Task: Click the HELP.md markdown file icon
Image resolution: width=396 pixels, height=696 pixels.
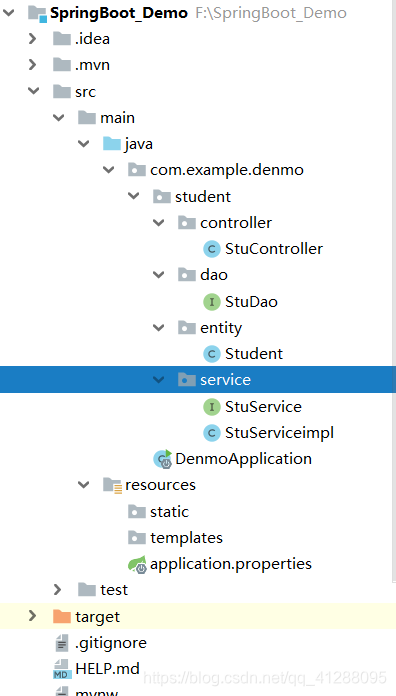Action: click(x=62, y=669)
